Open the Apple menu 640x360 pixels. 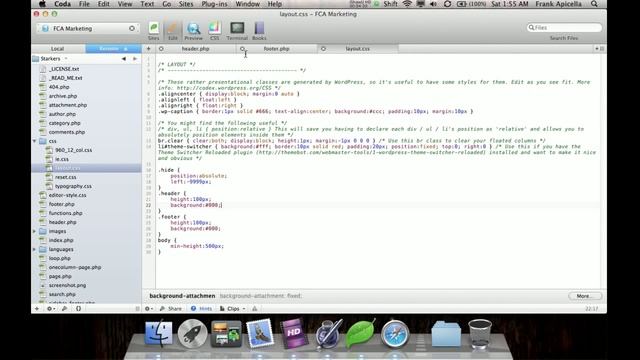pyautogui.click(x=42, y=4)
